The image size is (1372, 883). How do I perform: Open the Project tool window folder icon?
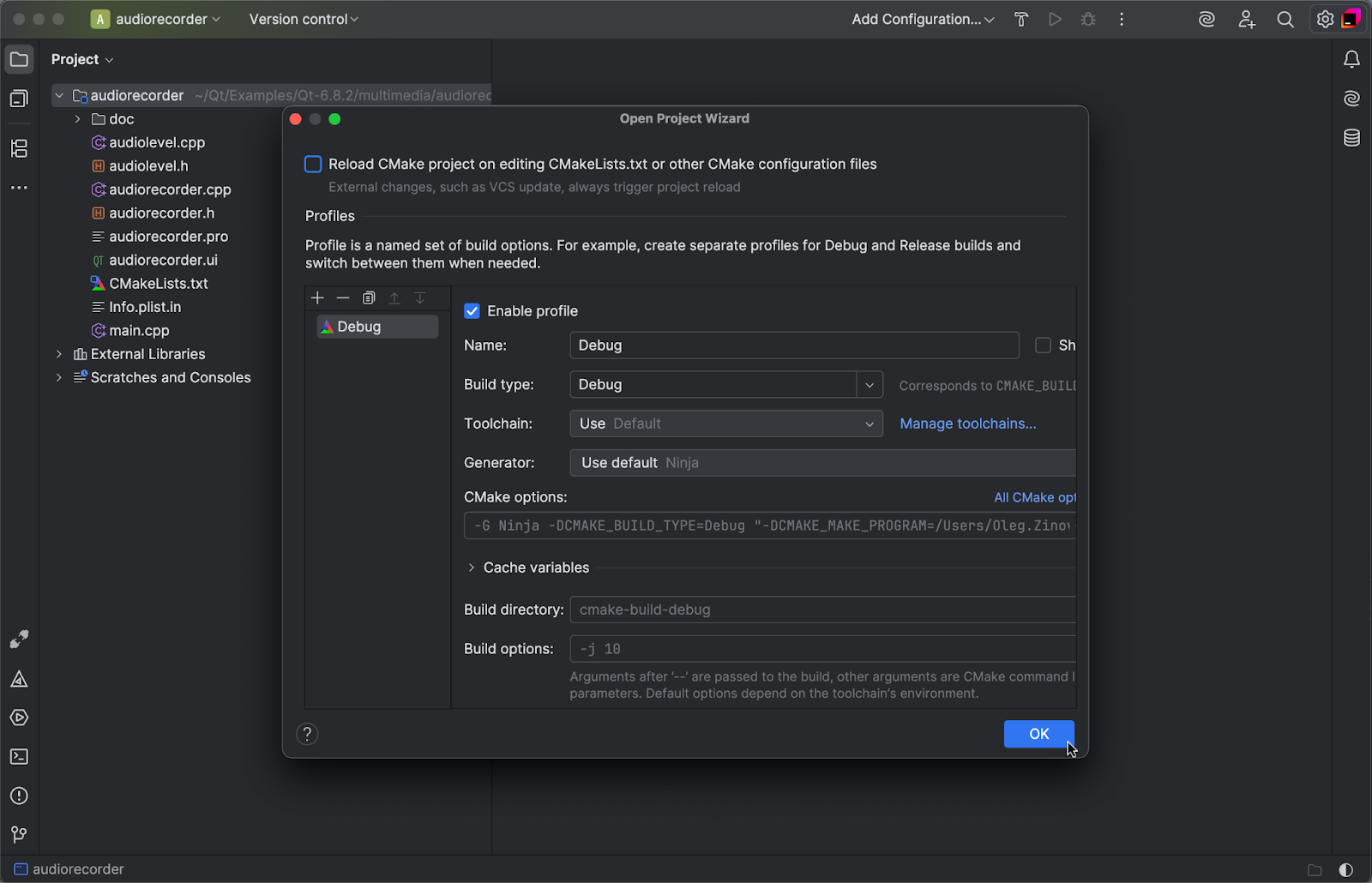[x=19, y=59]
